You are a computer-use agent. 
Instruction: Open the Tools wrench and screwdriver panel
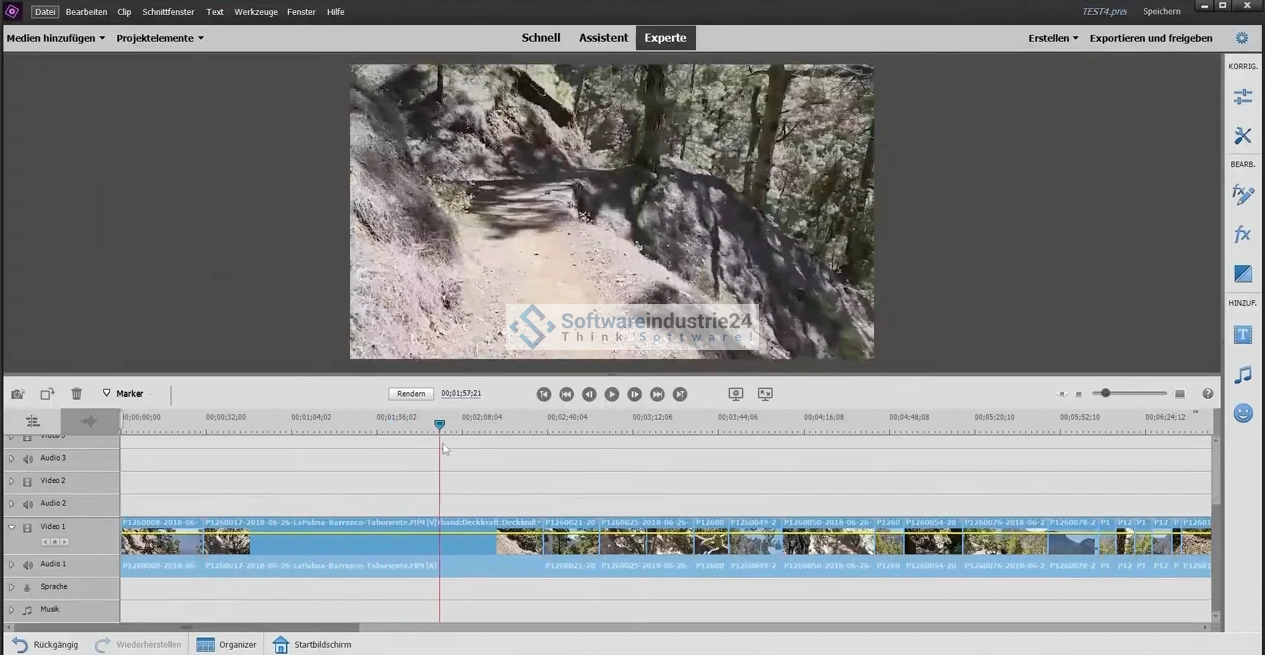click(1243, 136)
